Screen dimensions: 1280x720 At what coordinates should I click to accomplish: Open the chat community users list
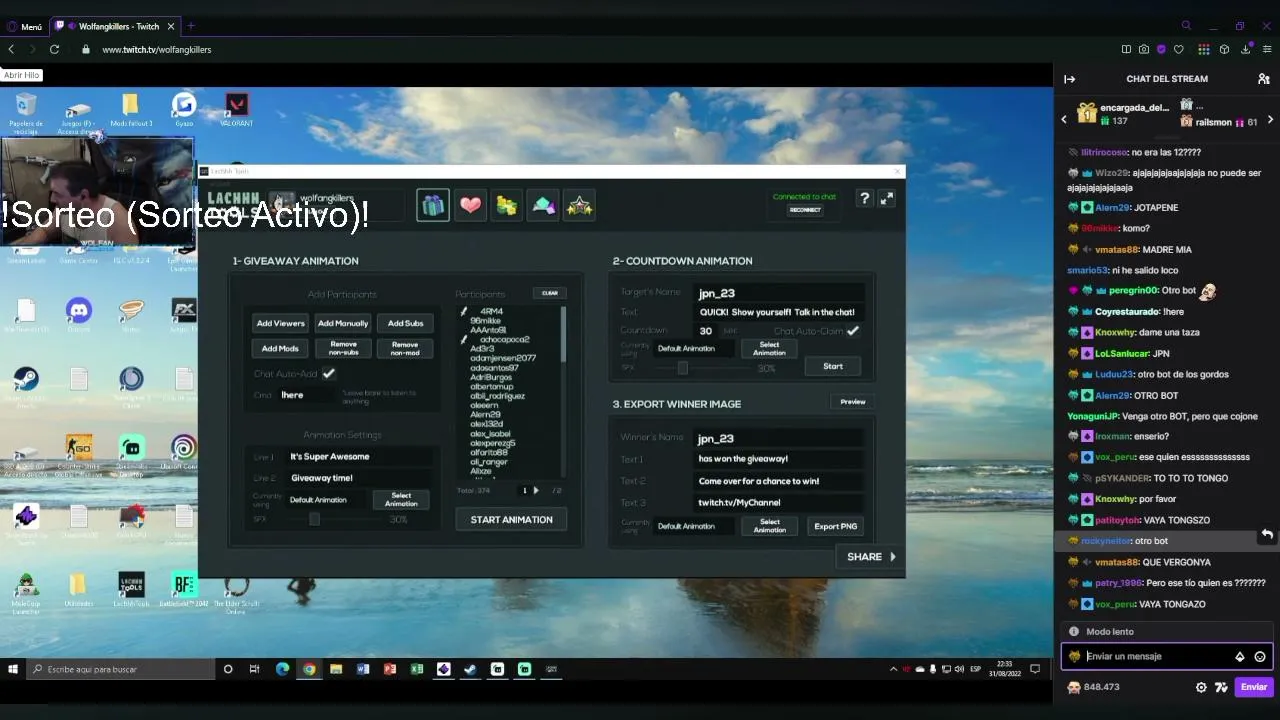1264,79
